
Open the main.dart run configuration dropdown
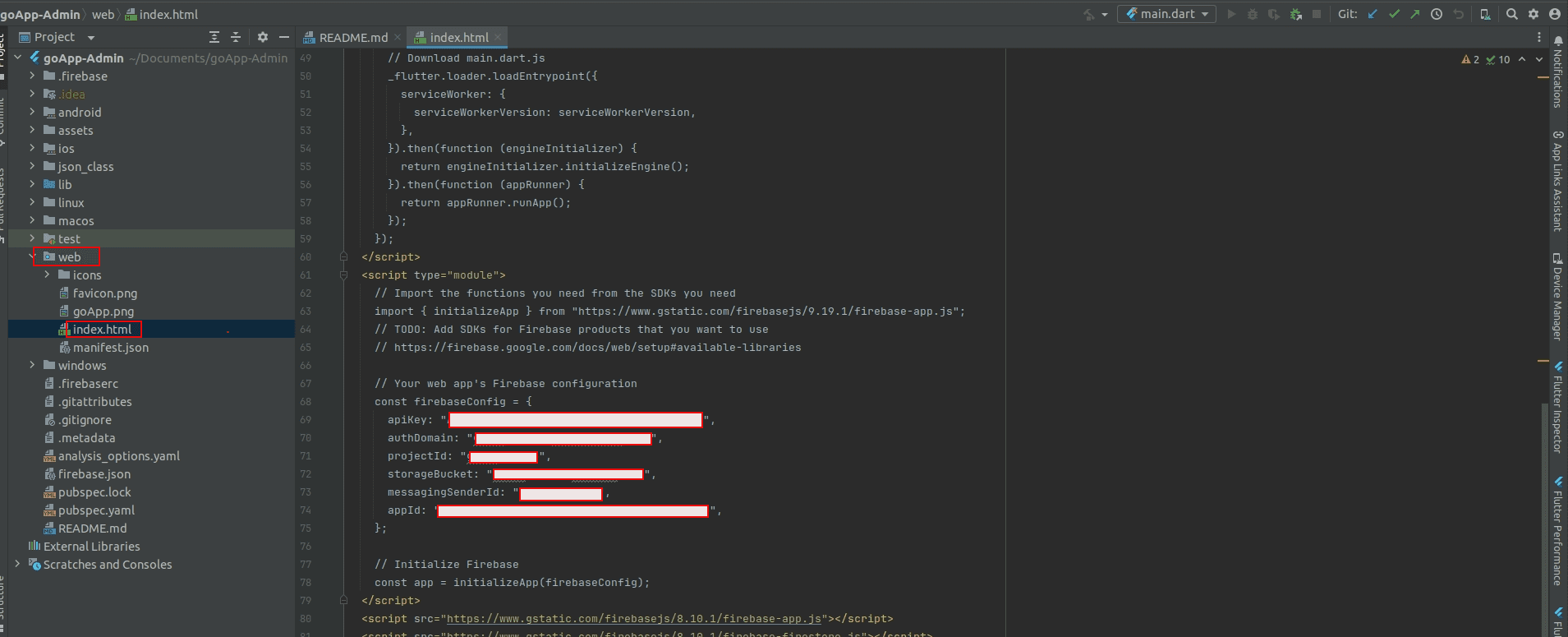click(x=1167, y=14)
